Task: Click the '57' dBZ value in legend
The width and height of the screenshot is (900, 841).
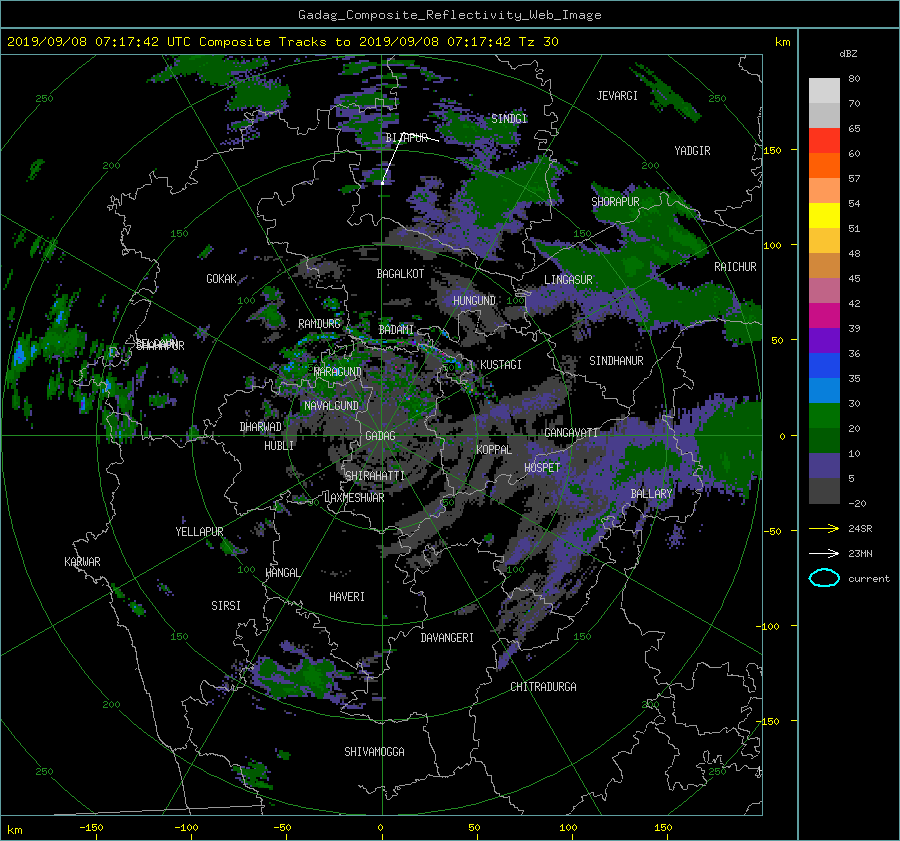Action: point(854,179)
